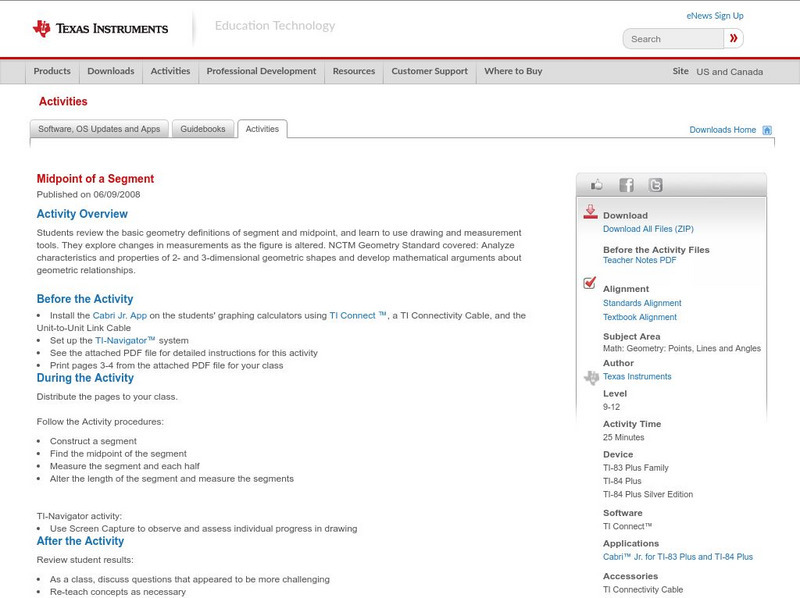Share on Facebook icon
Screen dimensions: 800x598
(626, 185)
